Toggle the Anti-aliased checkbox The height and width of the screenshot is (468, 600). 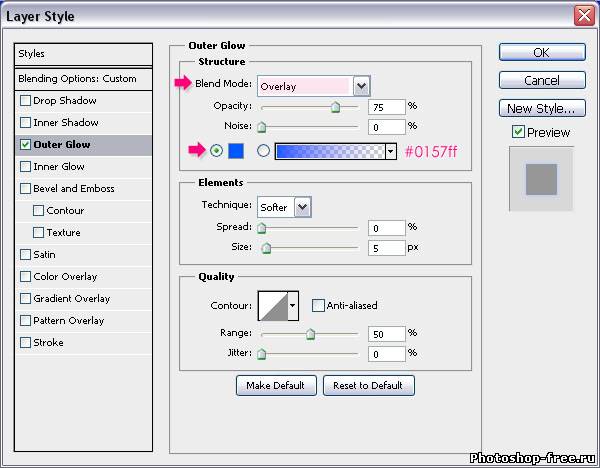318,305
